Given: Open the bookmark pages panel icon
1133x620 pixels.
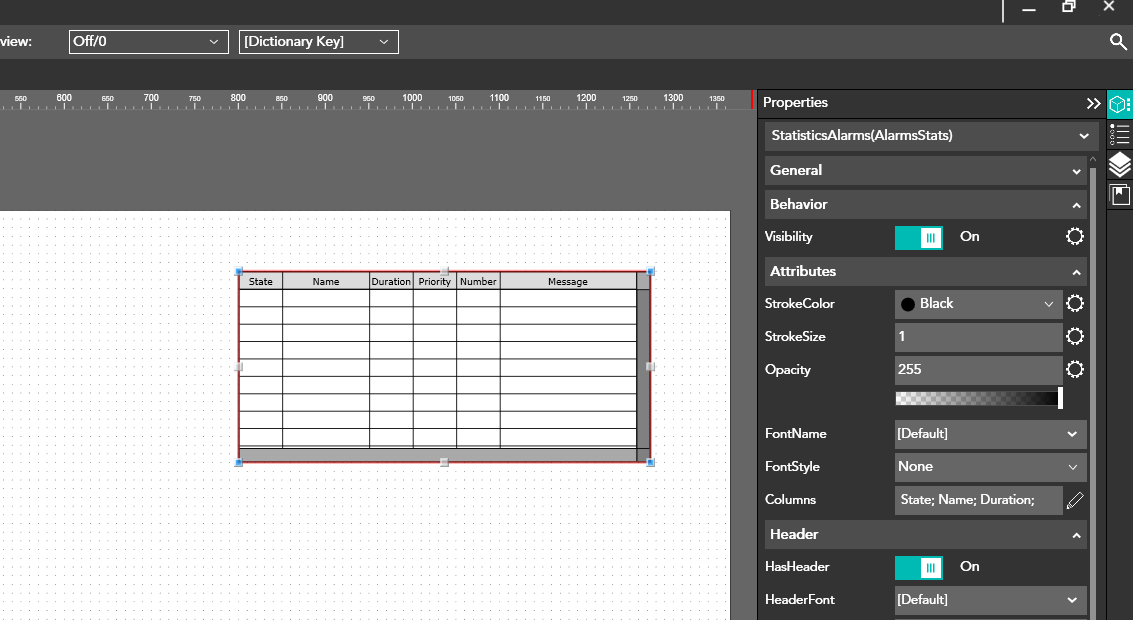Looking at the screenshot, I should [x=1119, y=195].
